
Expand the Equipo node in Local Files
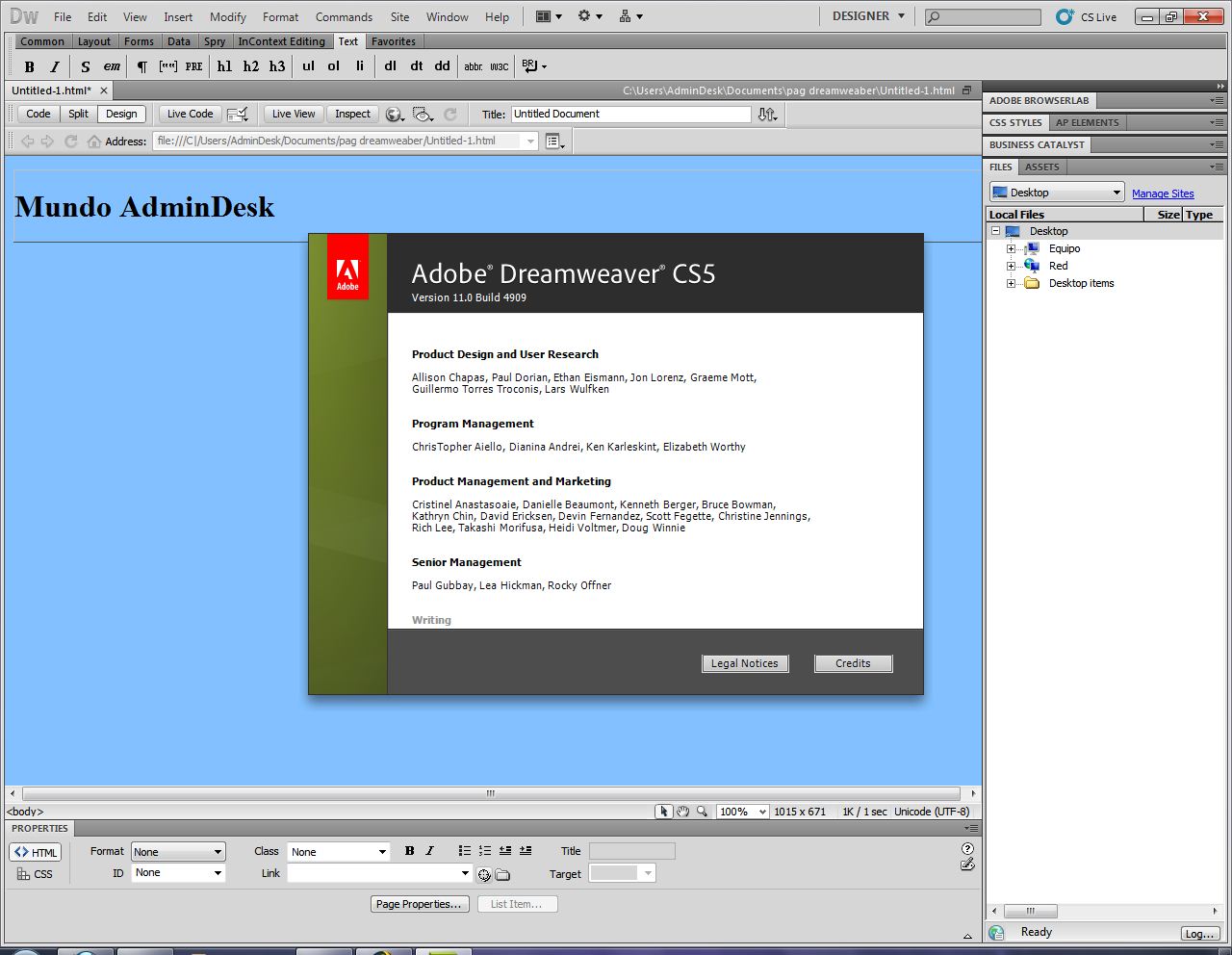1011,249
